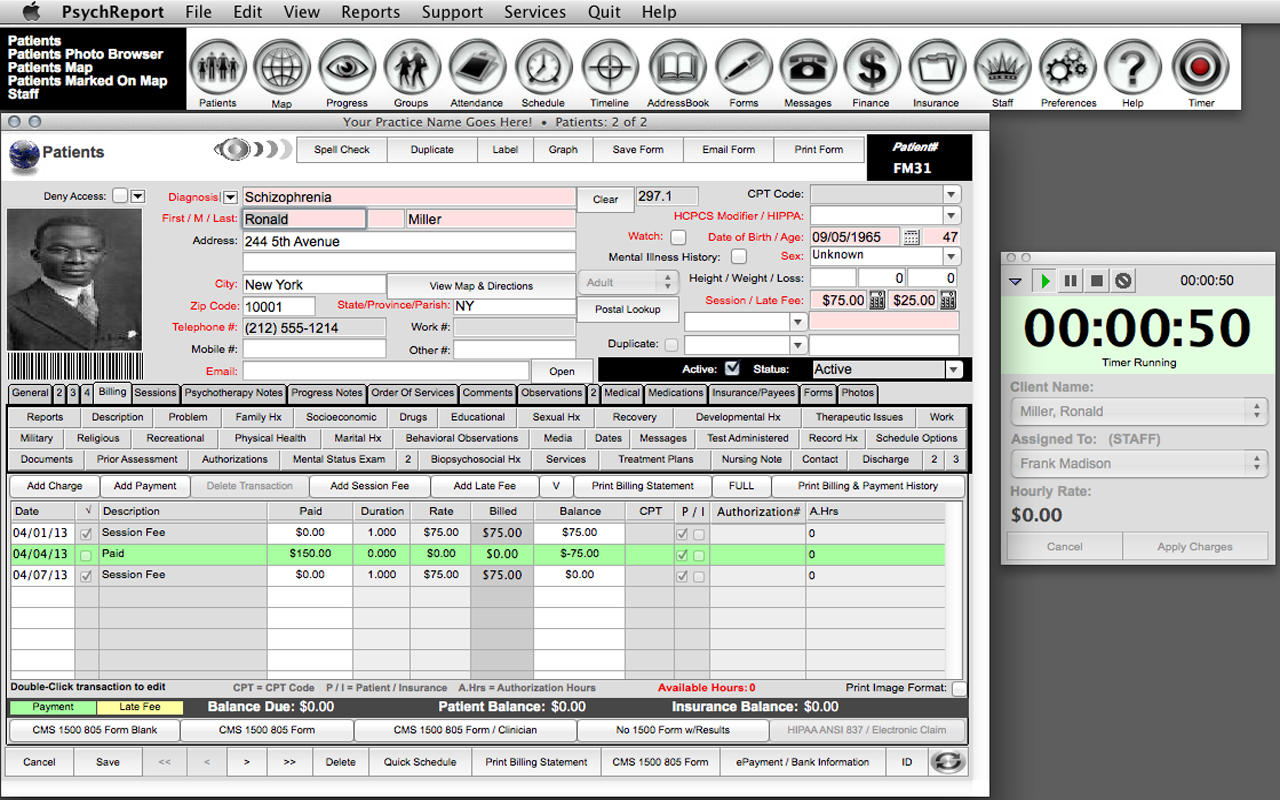Screen dimensions: 1280x800
Task: Uncheck the Active checkbox
Action: tap(733, 369)
